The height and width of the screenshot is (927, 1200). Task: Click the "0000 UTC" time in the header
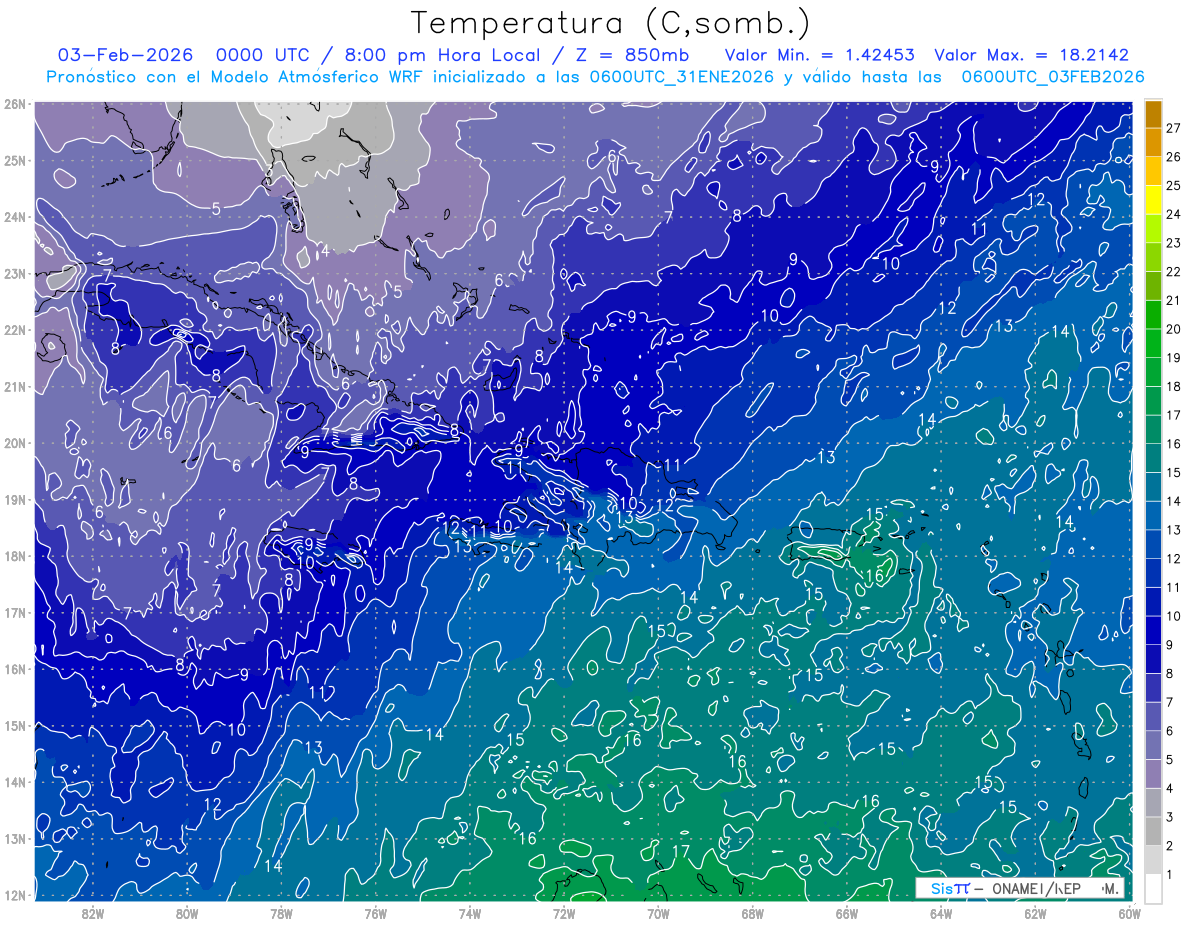tap(263, 55)
